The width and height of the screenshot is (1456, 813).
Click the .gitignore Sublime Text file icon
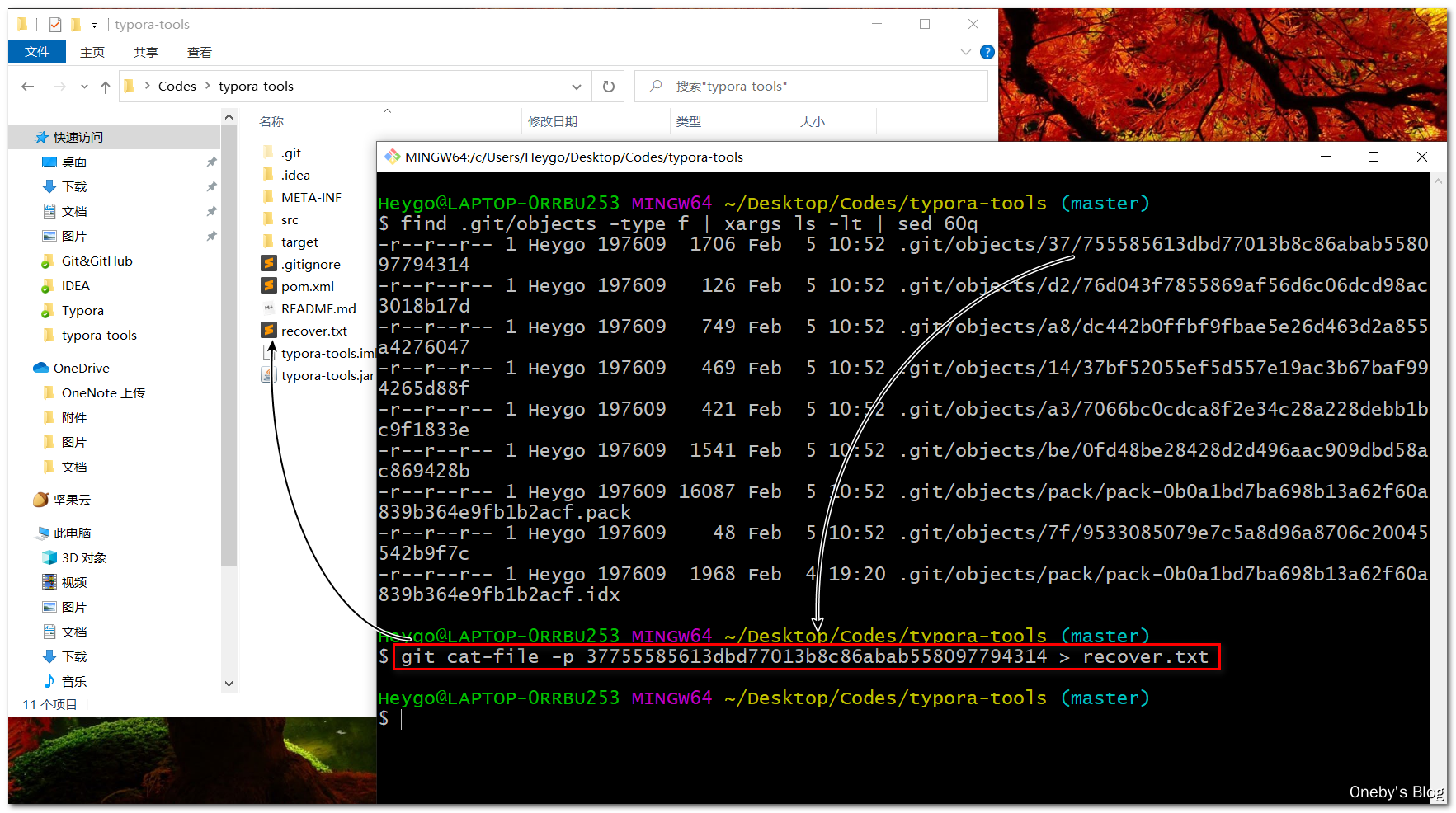(x=269, y=264)
